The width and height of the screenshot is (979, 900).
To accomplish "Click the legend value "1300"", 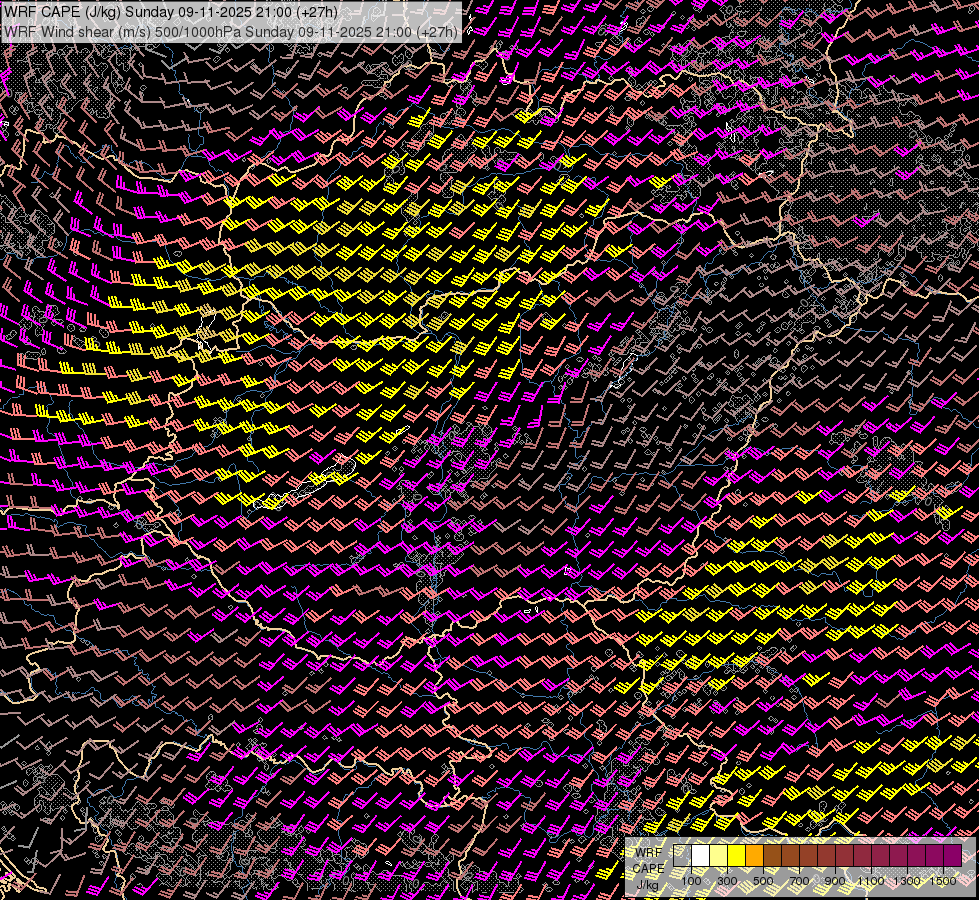I will pyautogui.click(x=907, y=881).
